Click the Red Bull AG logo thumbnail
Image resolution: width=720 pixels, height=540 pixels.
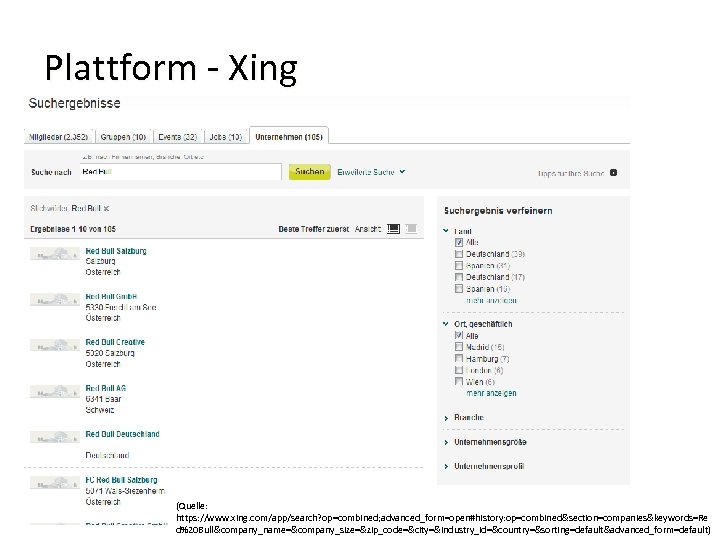pyautogui.click(x=55, y=391)
